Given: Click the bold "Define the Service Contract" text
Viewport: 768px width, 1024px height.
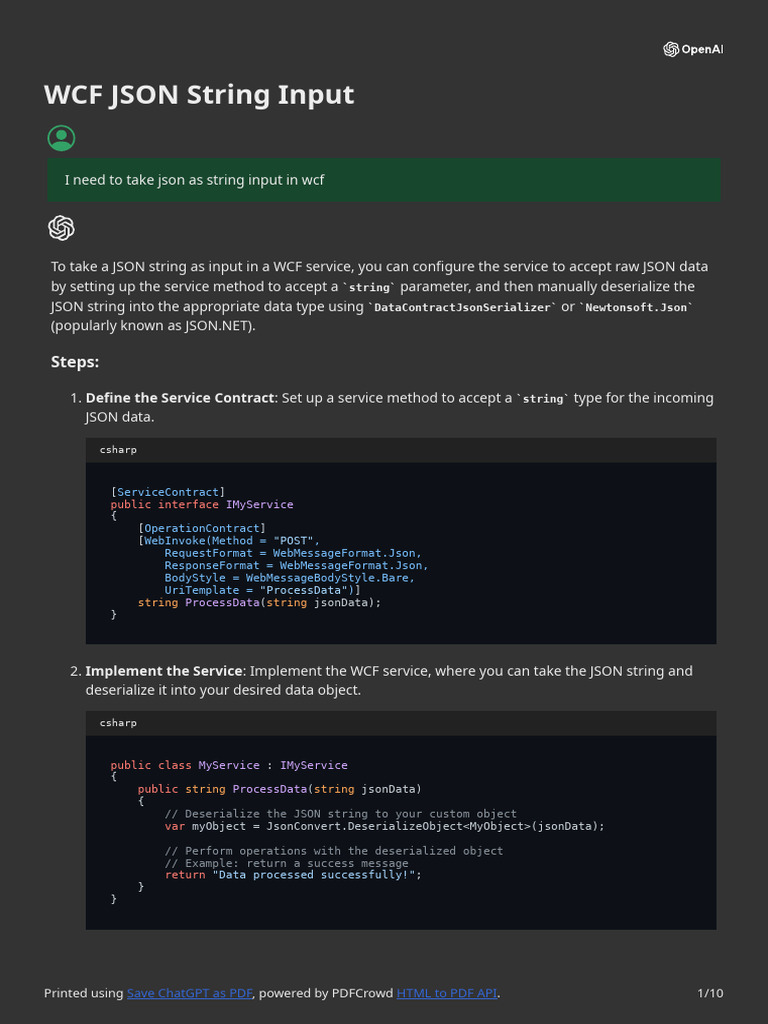Looking at the screenshot, I should (x=180, y=398).
